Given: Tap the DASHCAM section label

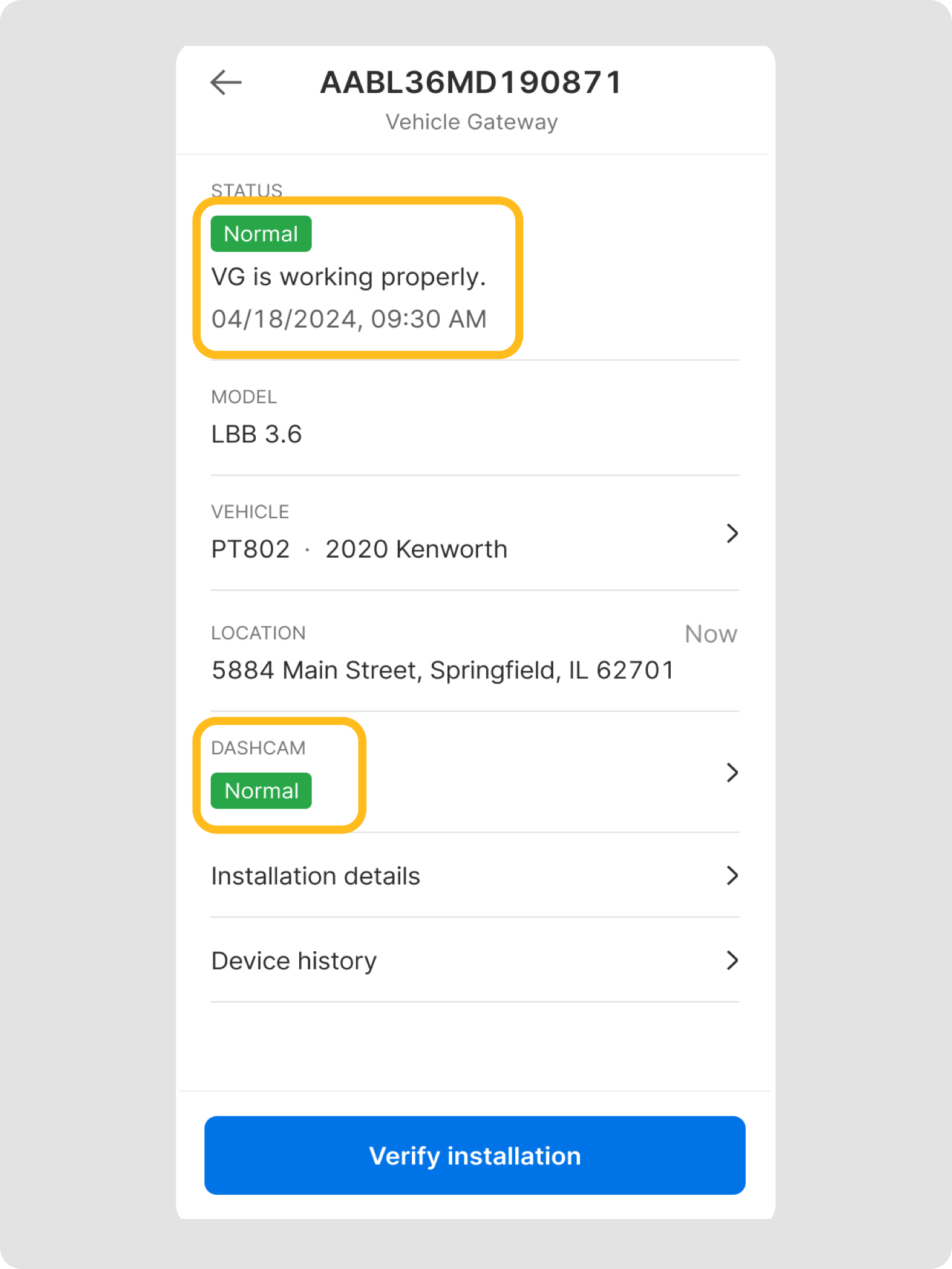Looking at the screenshot, I should [x=258, y=748].
